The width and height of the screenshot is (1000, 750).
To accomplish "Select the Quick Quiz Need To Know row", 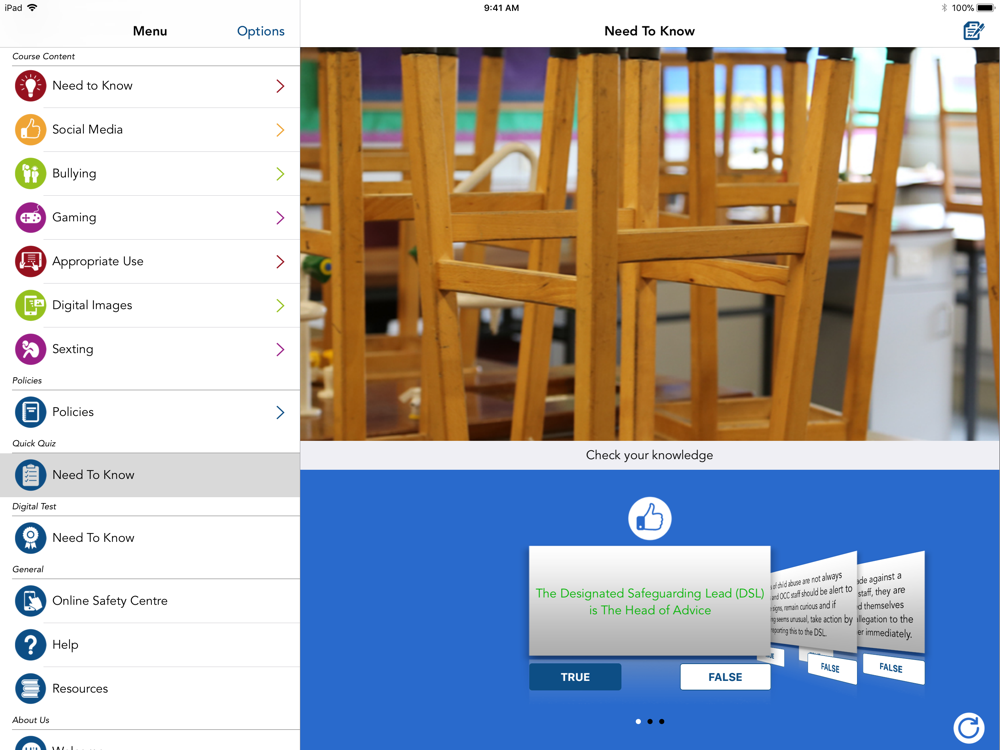I will pos(150,475).
